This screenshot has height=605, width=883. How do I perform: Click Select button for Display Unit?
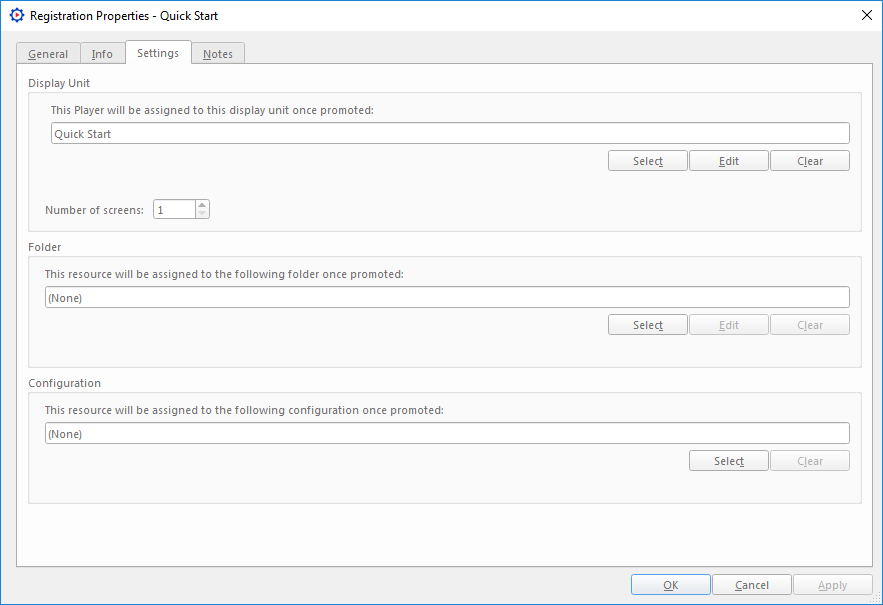(x=648, y=161)
